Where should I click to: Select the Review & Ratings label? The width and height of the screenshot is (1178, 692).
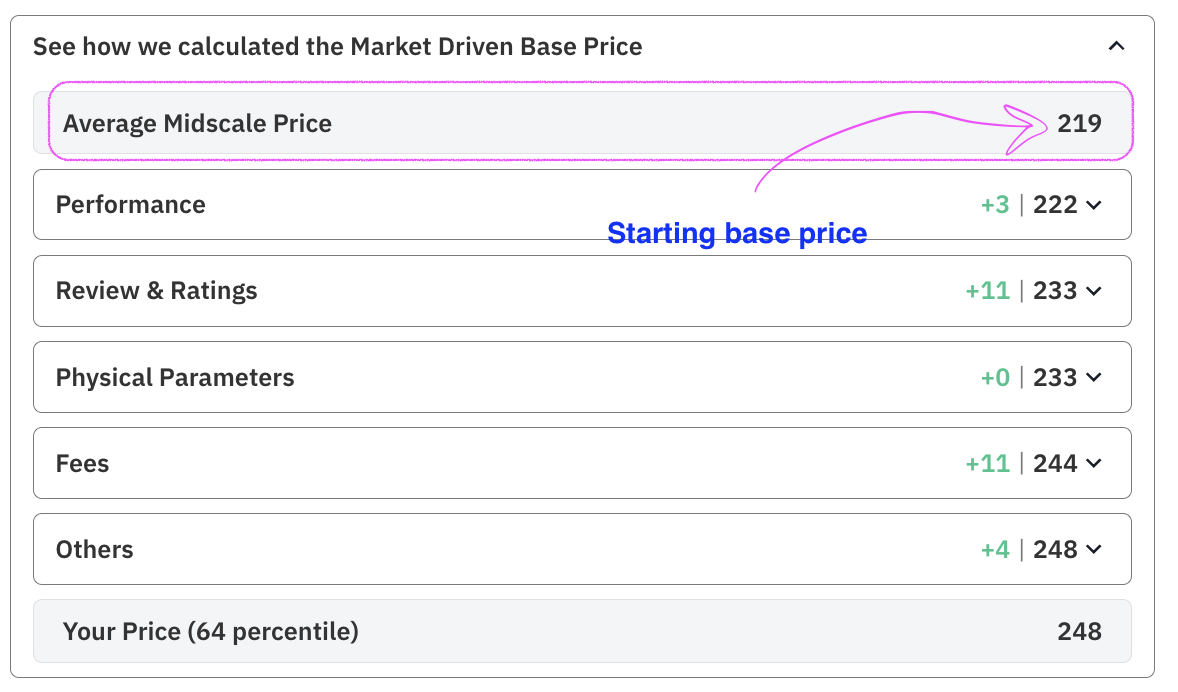click(x=156, y=291)
